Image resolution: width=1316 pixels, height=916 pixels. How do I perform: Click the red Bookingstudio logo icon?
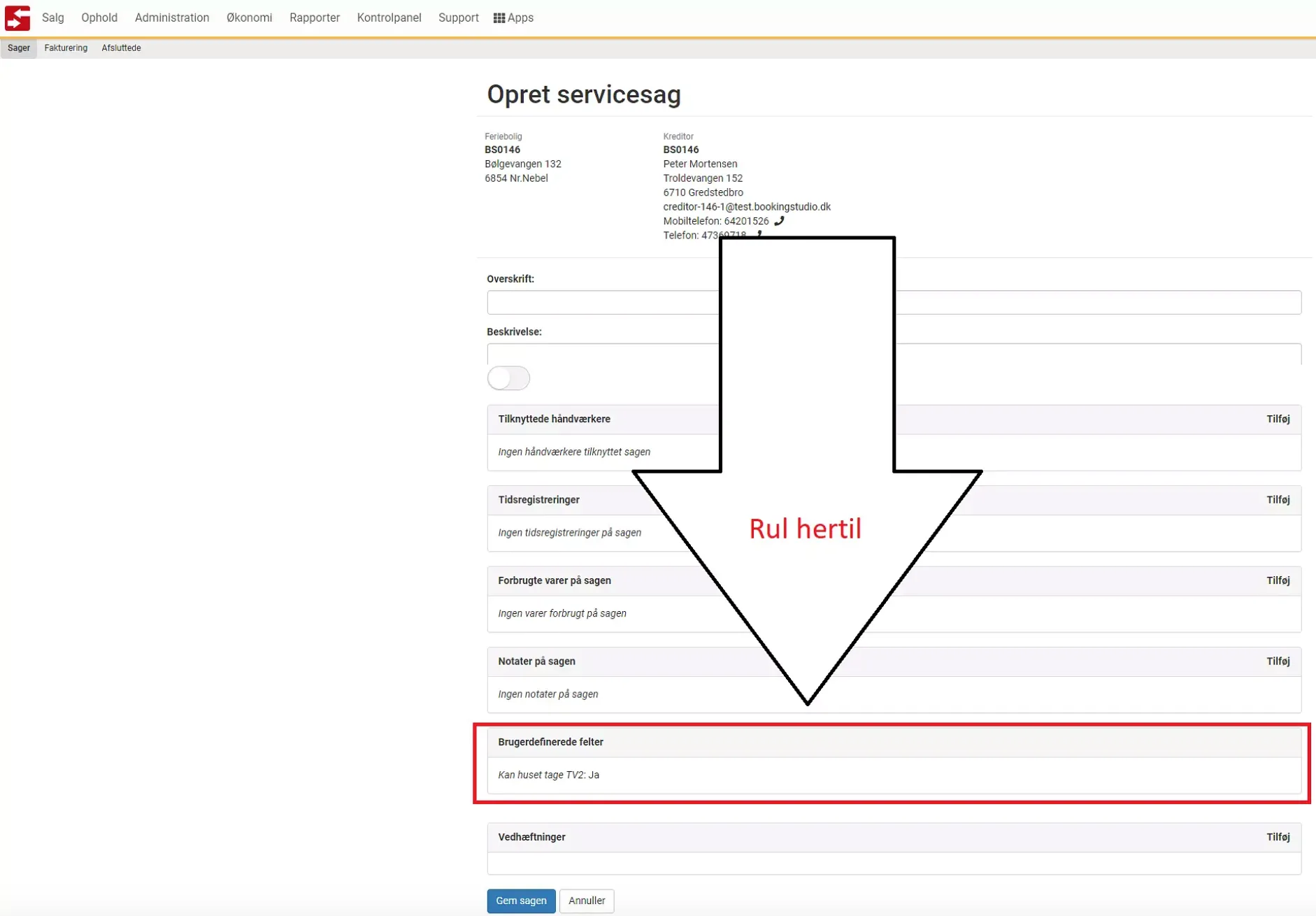coord(17,18)
